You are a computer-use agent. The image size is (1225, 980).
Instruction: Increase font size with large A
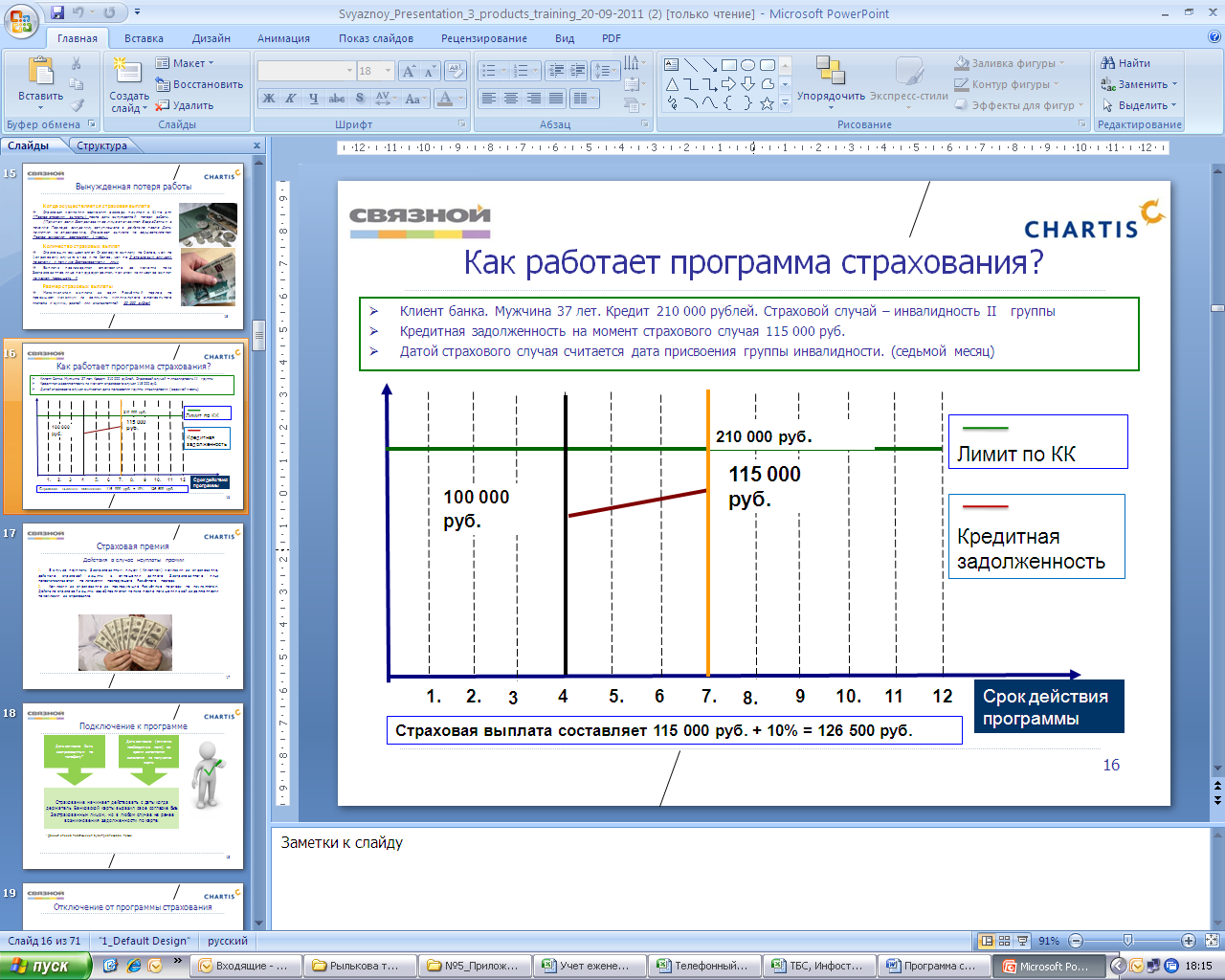tap(409, 71)
